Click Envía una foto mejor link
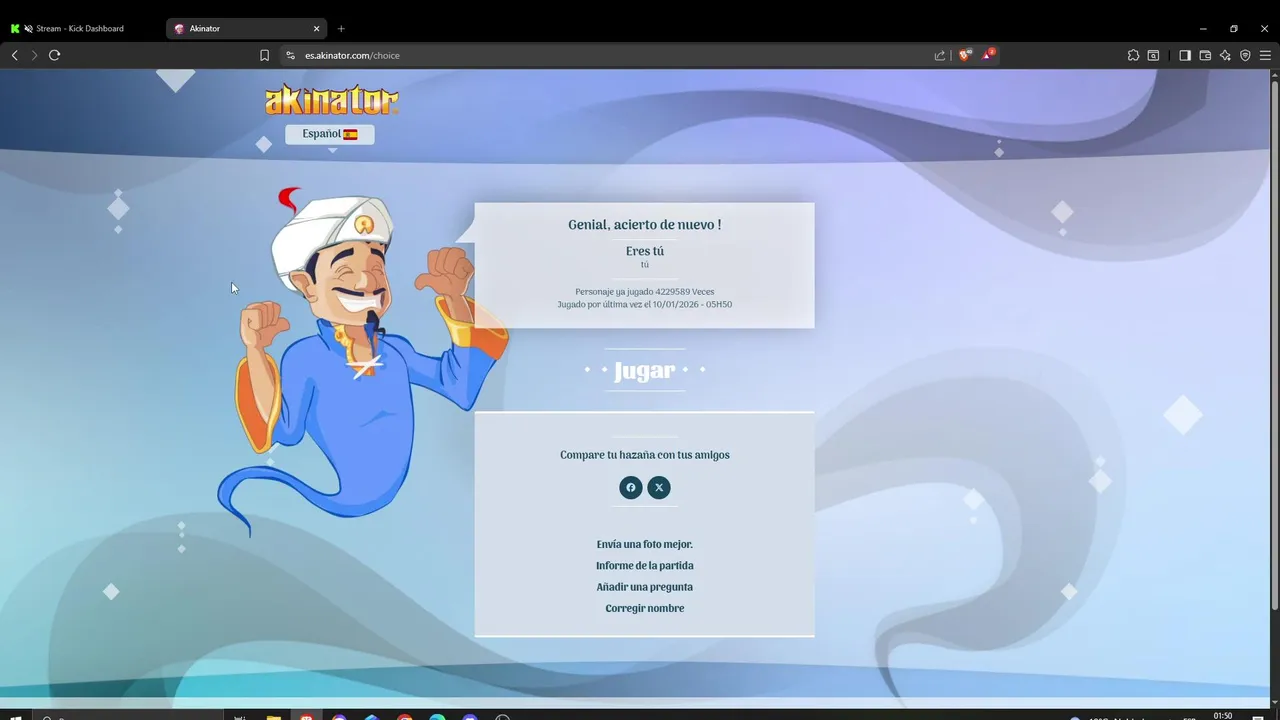Viewport: 1280px width, 720px height. [645, 544]
